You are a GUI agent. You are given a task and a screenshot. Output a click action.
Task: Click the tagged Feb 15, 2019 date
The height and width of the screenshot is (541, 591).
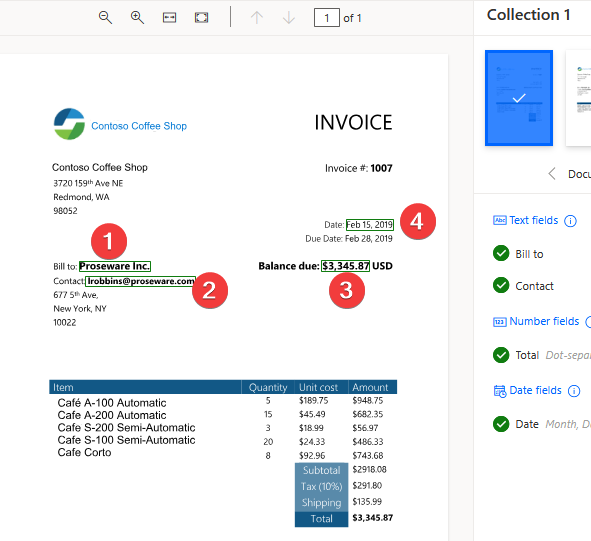point(370,225)
